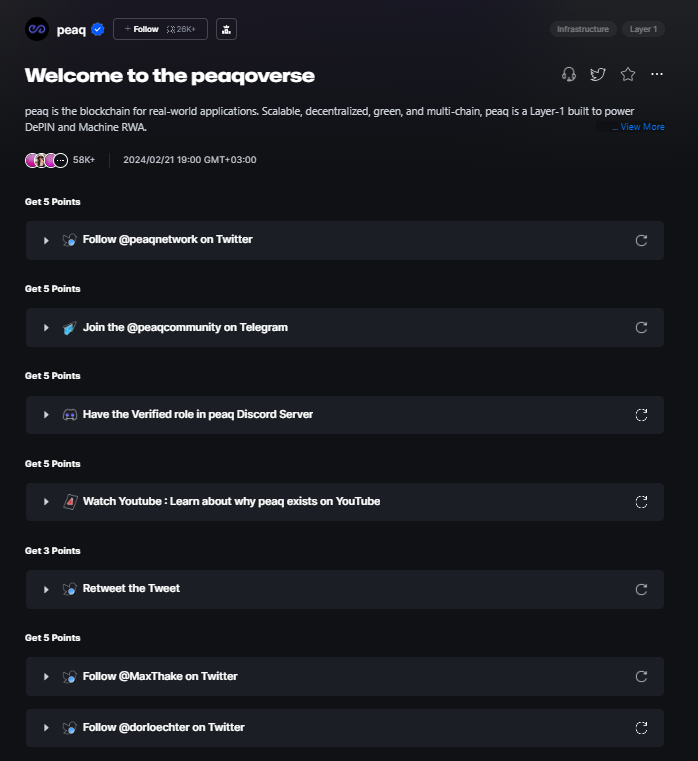
Task: Open the organization hierarchy icon button
Action: (x=227, y=29)
